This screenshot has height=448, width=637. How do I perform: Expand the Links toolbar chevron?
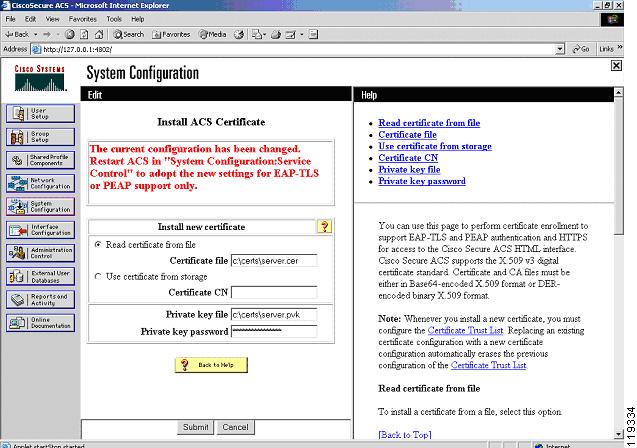[x=620, y=48]
